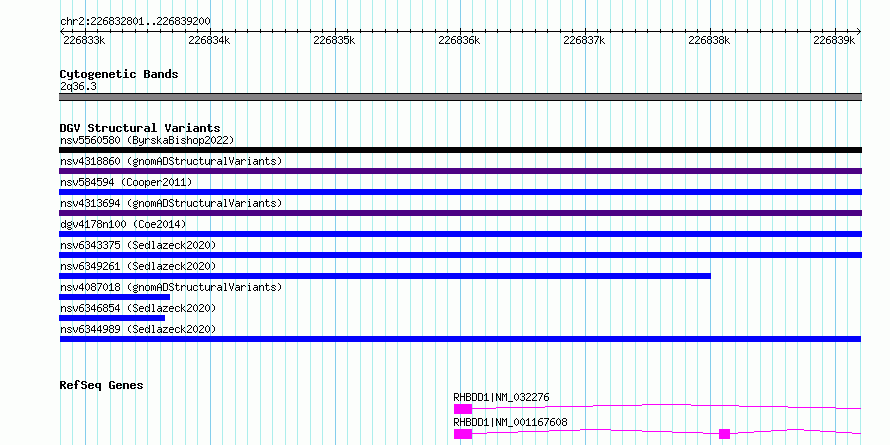Select the blue nsv6343375 variant bar
890x445 pixels.
tap(460, 255)
